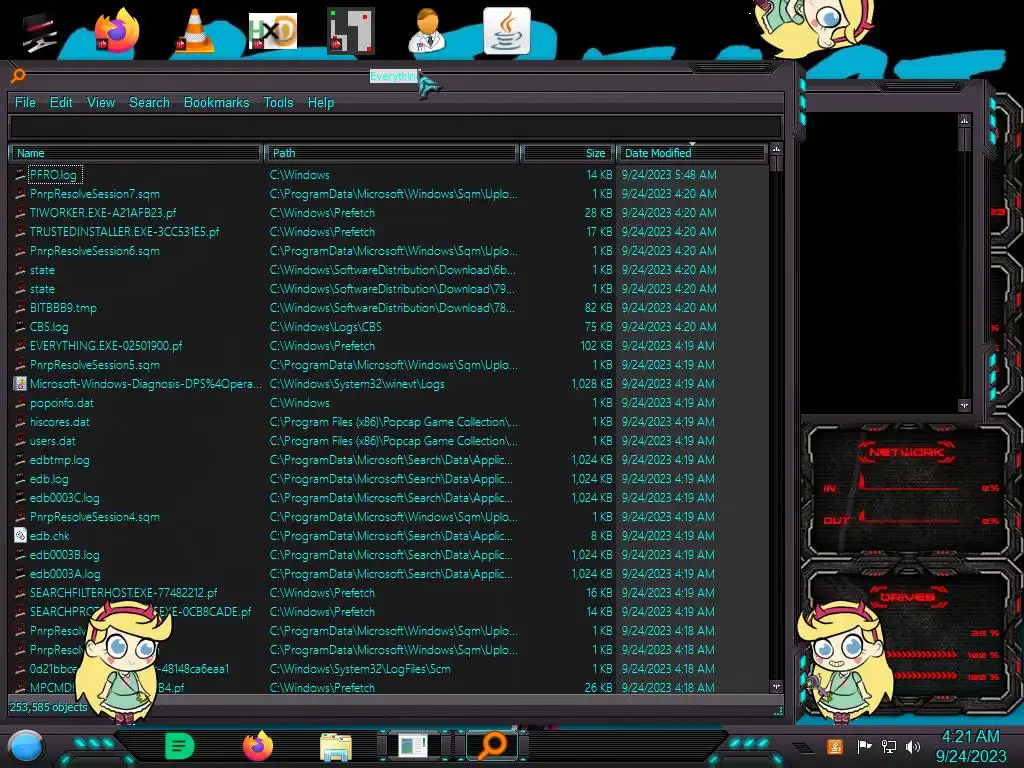Click scroll up arrow in right sidebar panel
The width and height of the screenshot is (1024, 768).
[965, 121]
